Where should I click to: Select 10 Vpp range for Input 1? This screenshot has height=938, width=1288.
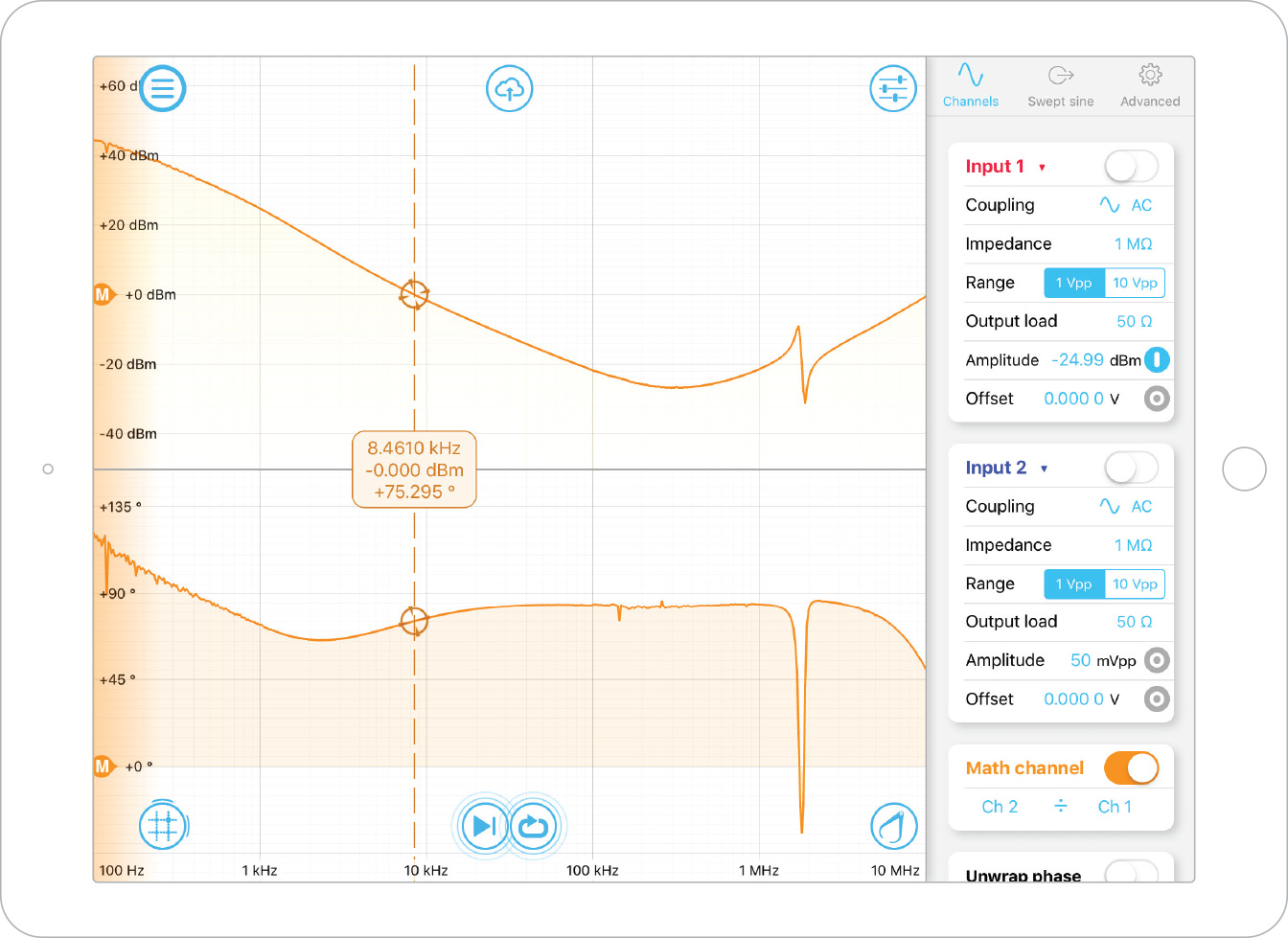coord(1135,283)
